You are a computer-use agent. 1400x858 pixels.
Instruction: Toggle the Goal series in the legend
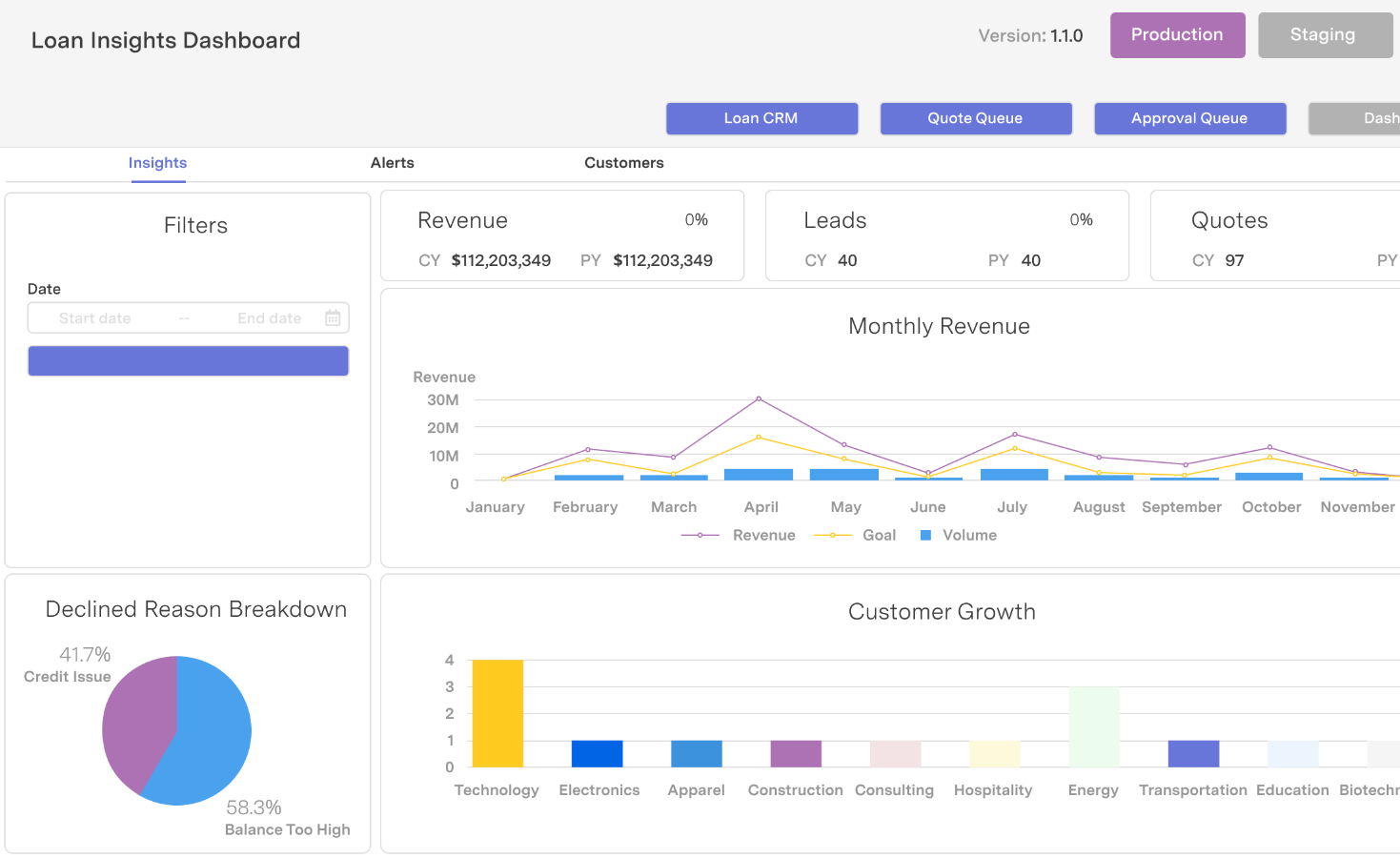coord(855,536)
